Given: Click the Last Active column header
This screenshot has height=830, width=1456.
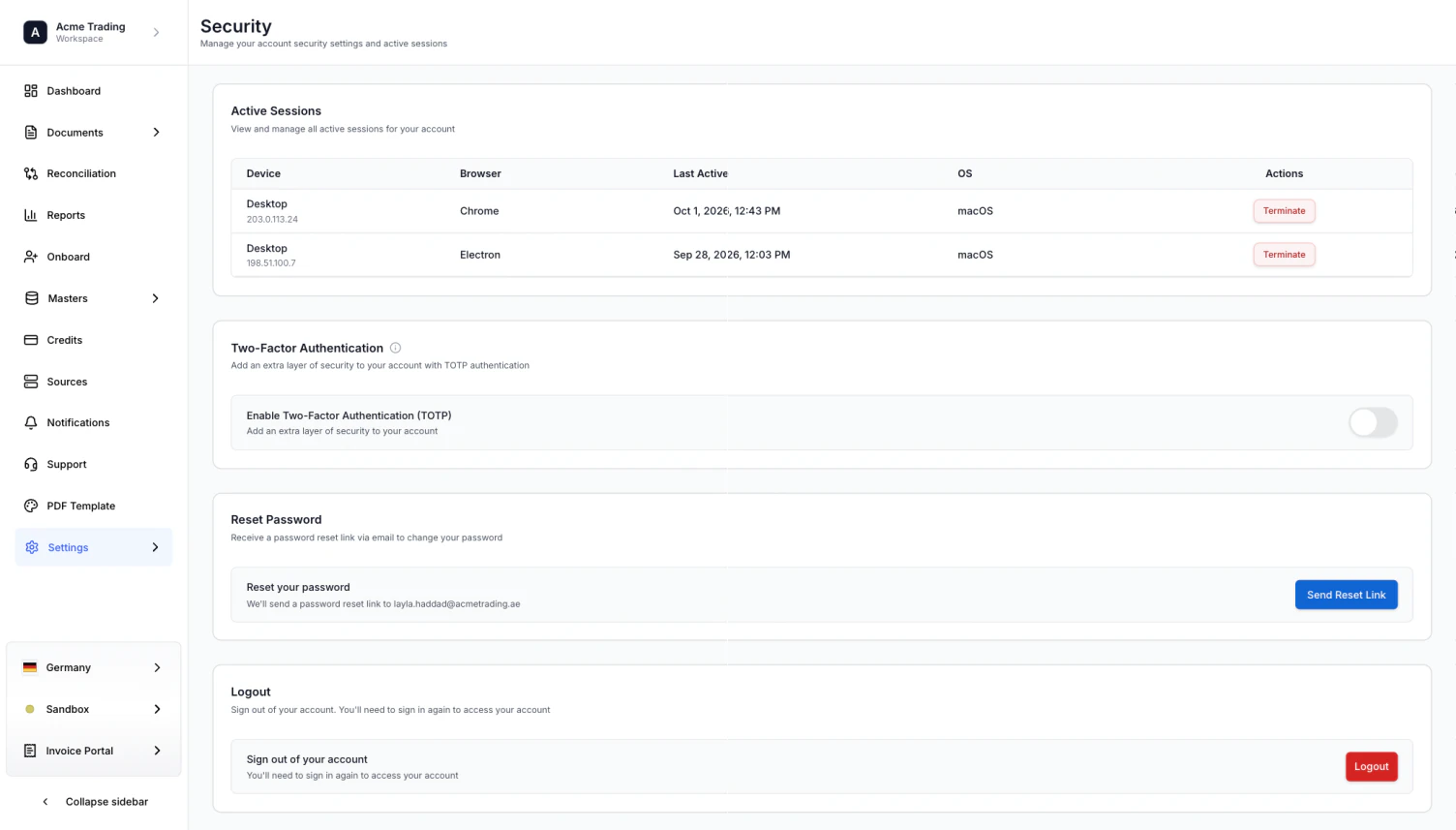Looking at the screenshot, I should click(x=701, y=173).
